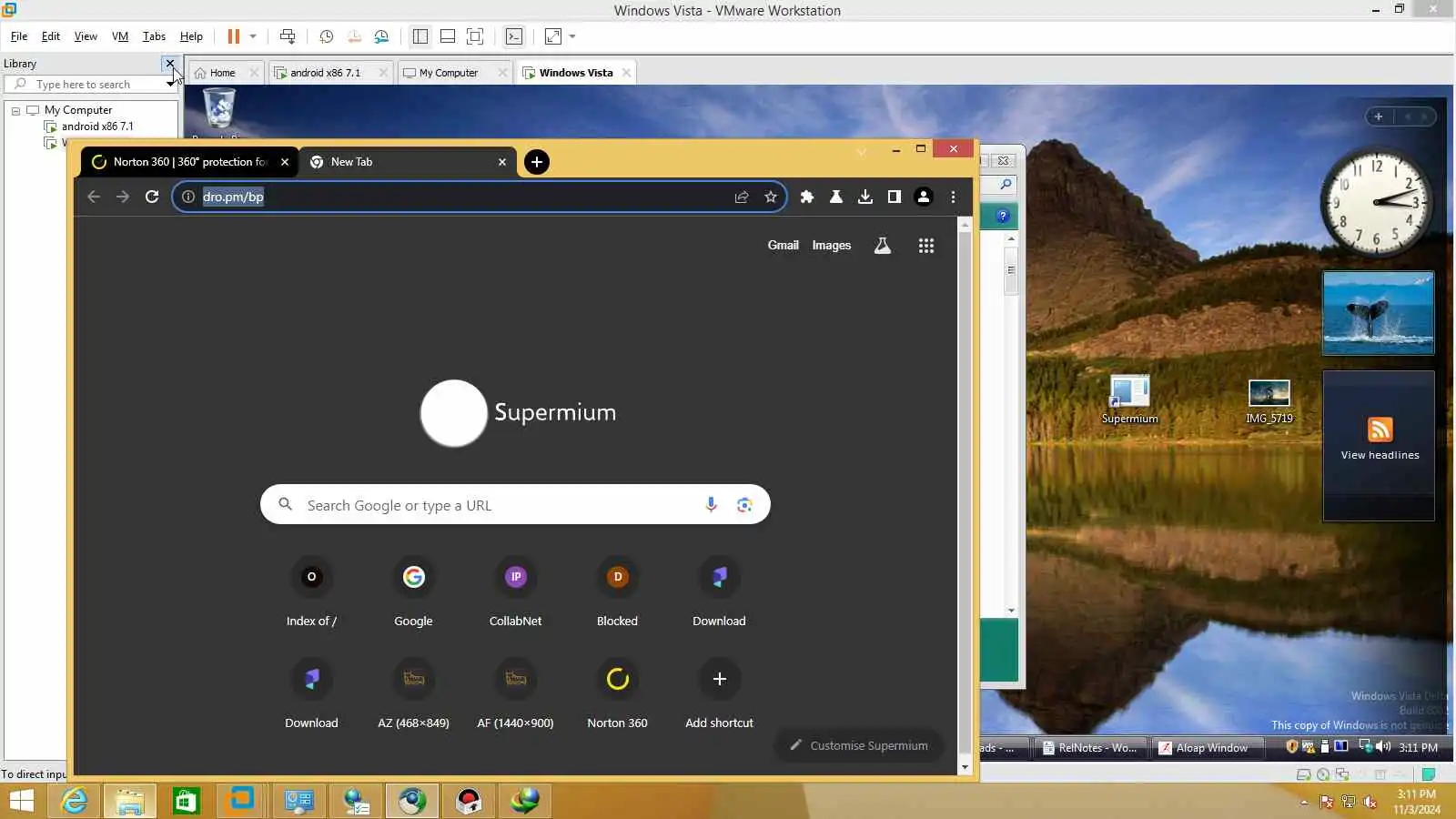Open the tab search chevron in title bar
The width and height of the screenshot is (1456, 819).
tap(861, 151)
